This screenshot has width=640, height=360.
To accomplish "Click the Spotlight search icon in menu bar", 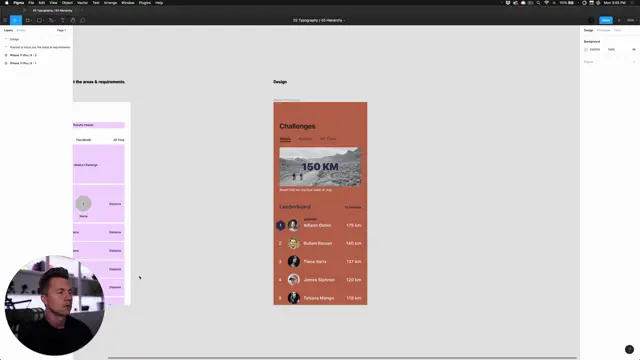I will [x=538, y=2].
